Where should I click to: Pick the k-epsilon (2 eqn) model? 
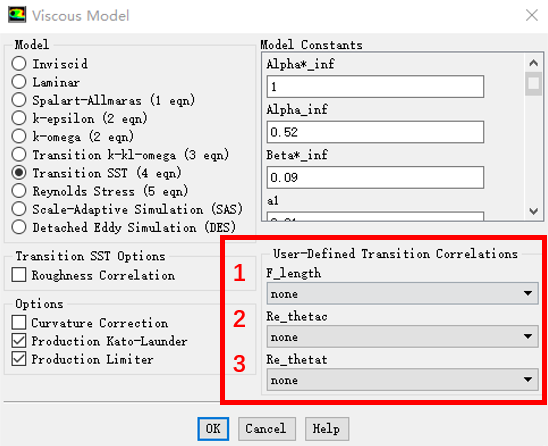(x=19, y=118)
